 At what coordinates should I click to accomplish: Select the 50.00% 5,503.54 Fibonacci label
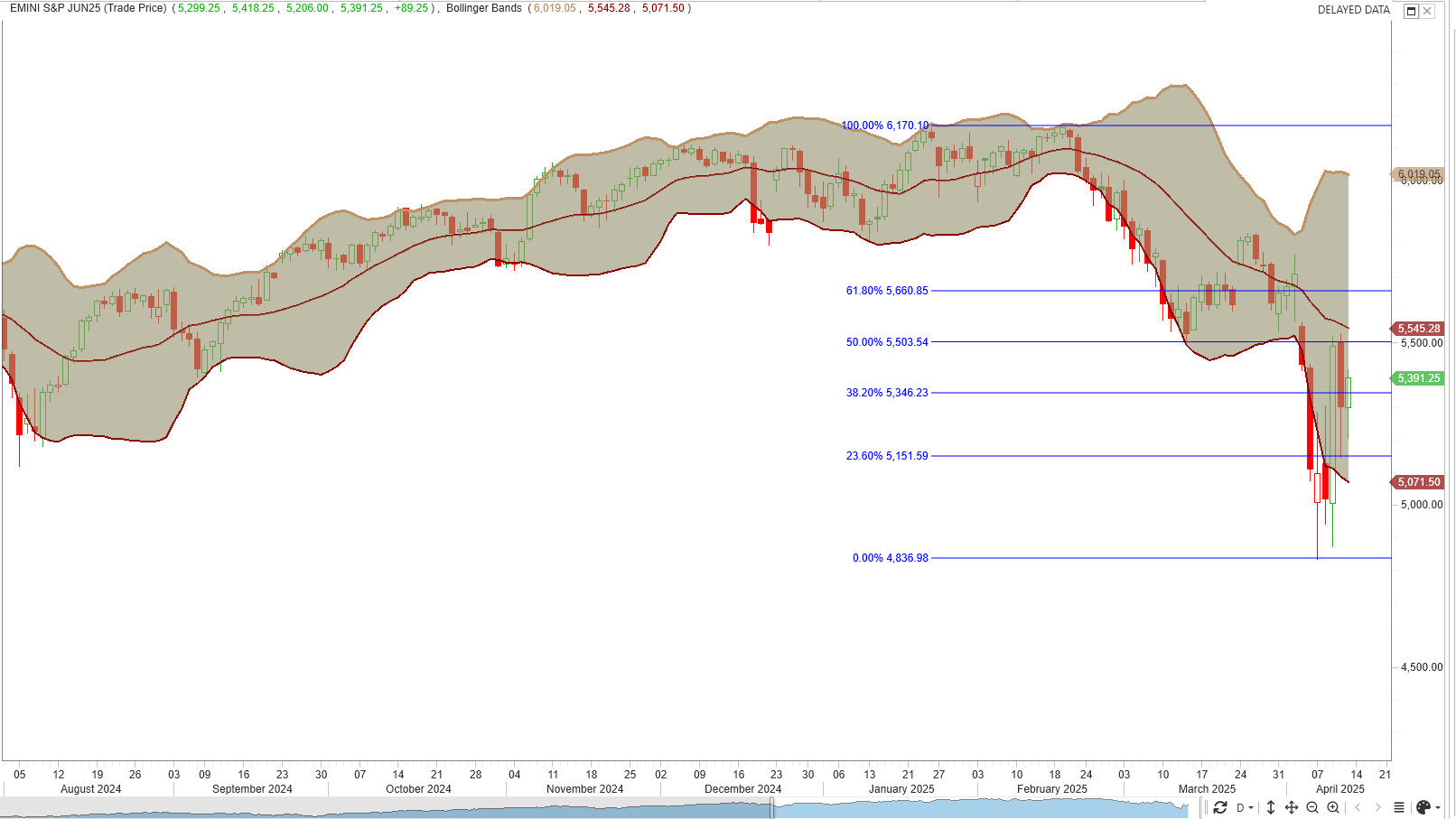point(887,342)
